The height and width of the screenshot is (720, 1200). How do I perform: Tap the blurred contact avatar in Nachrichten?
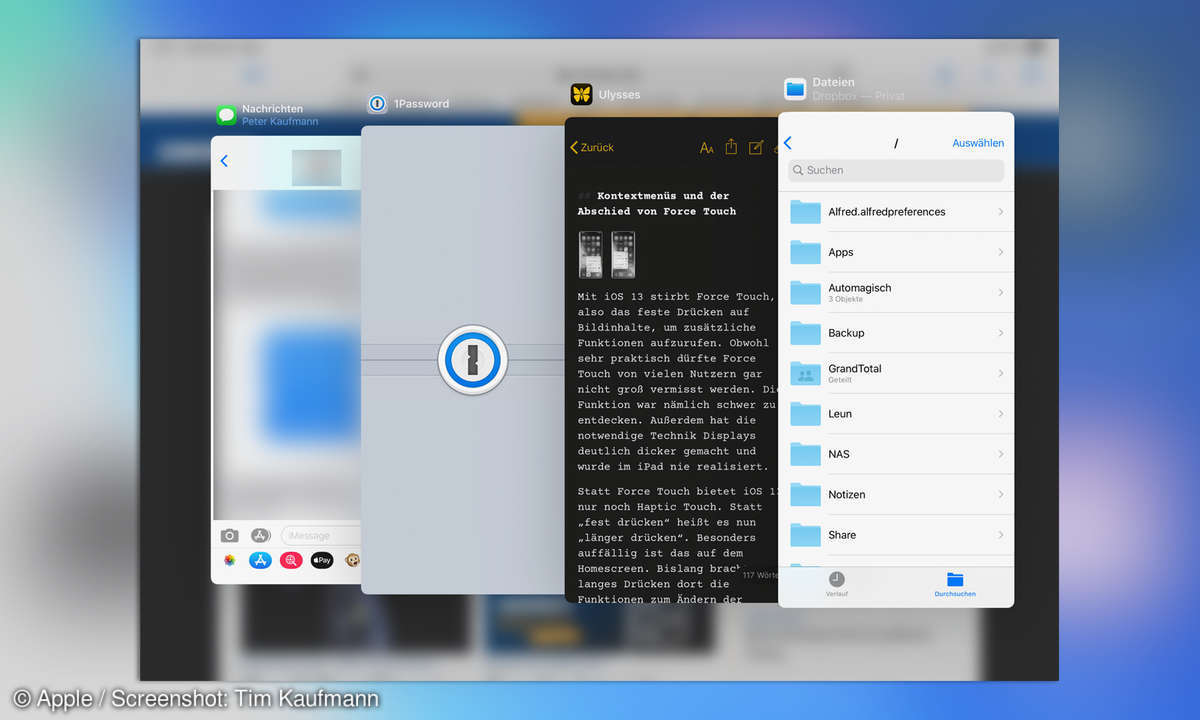point(316,168)
